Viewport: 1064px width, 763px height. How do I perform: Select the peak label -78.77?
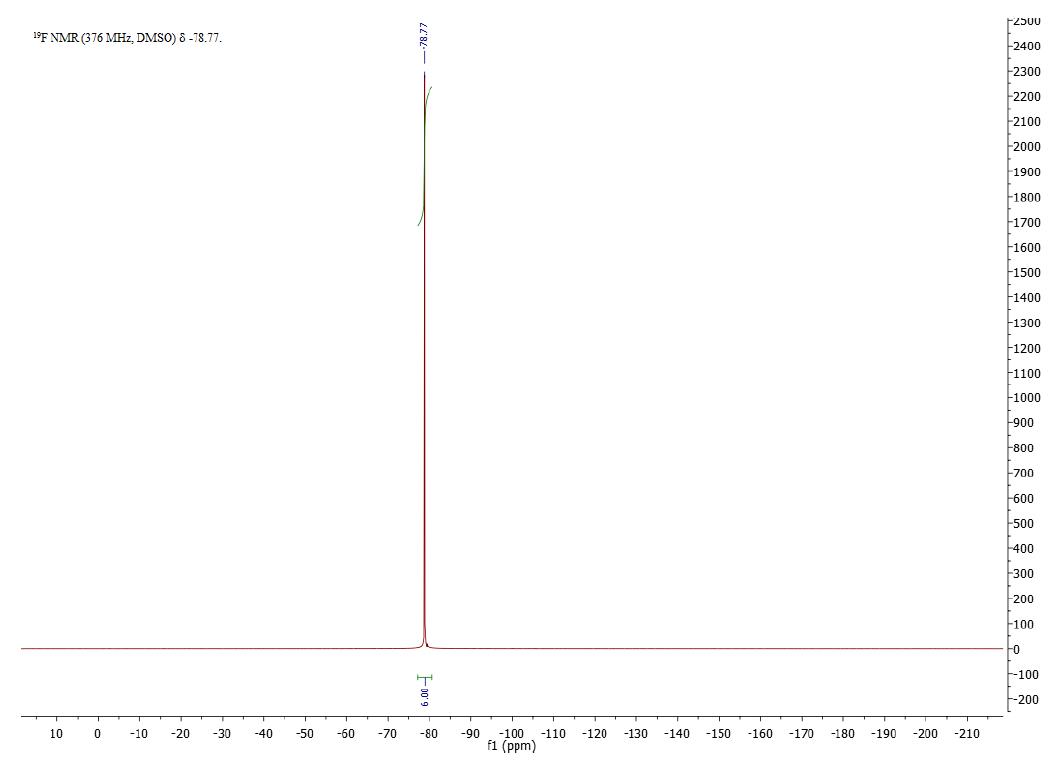[x=422, y=36]
